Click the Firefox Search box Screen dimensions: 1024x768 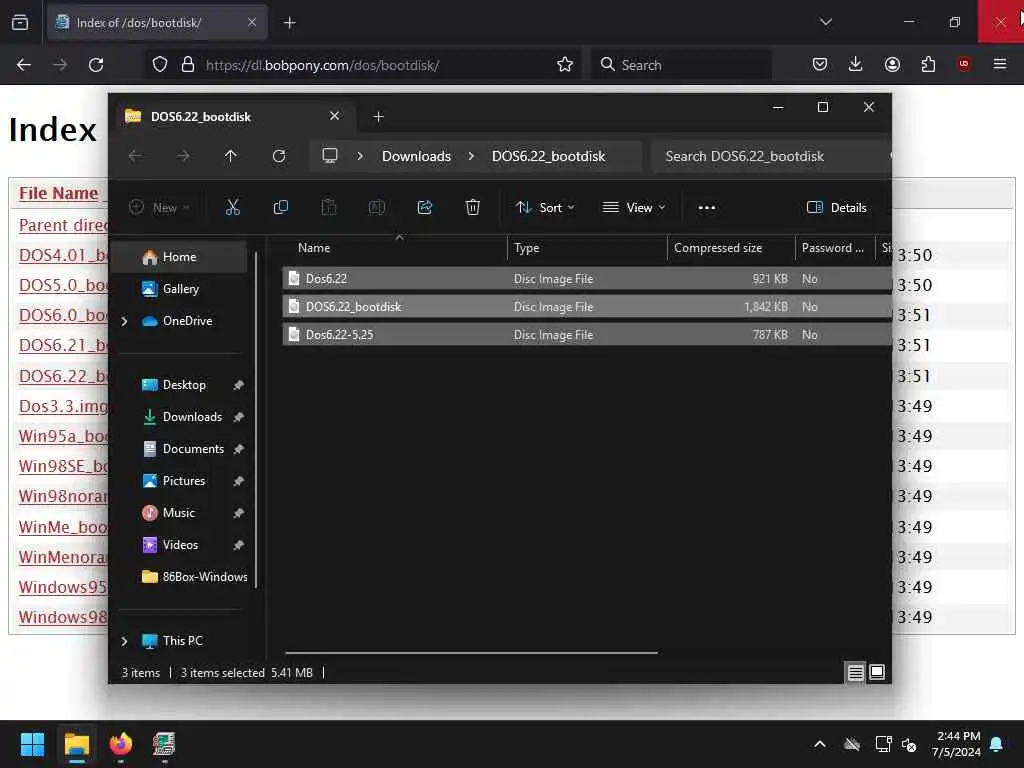pyautogui.click(x=681, y=65)
